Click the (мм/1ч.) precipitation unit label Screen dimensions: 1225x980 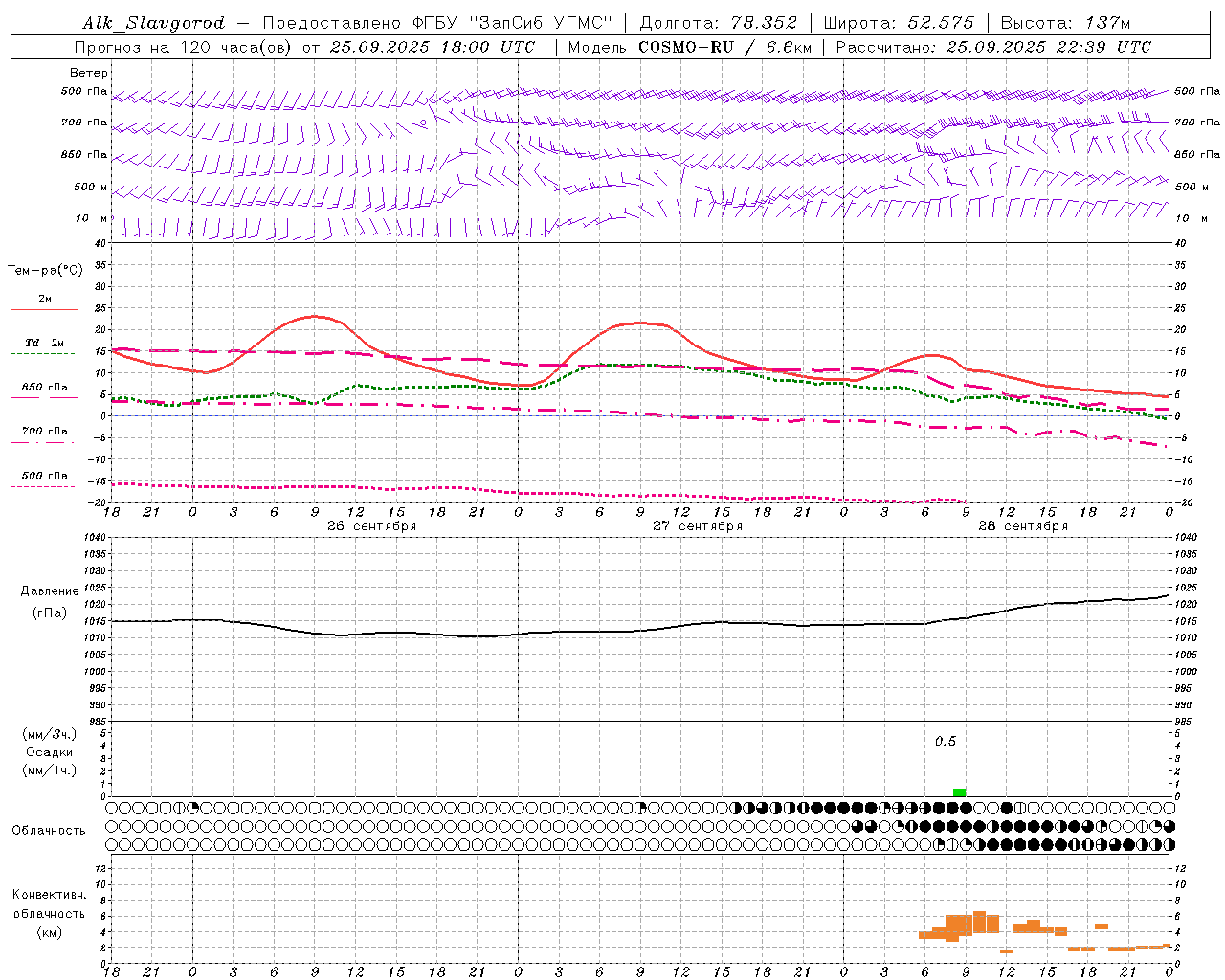point(50,770)
